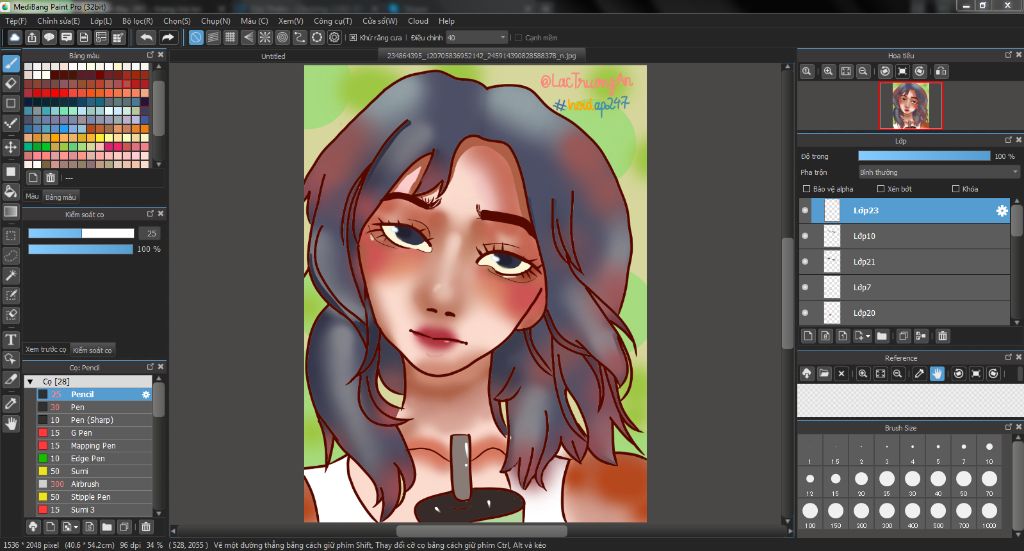The height and width of the screenshot is (551, 1024).
Task: Select the Hand pan tool
Action: [11, 424]
